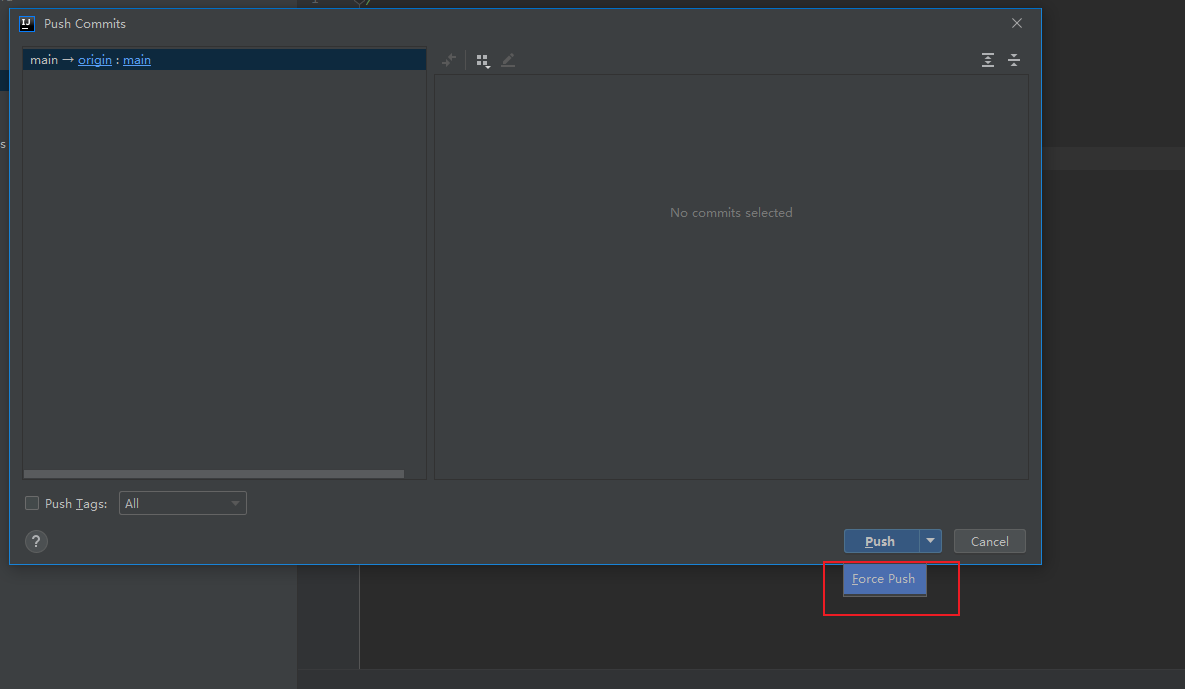The height and width of the screenshot is (689, 1185).
Task: Click the horizontal scrollbar in branch list
Action: [214, 474]
